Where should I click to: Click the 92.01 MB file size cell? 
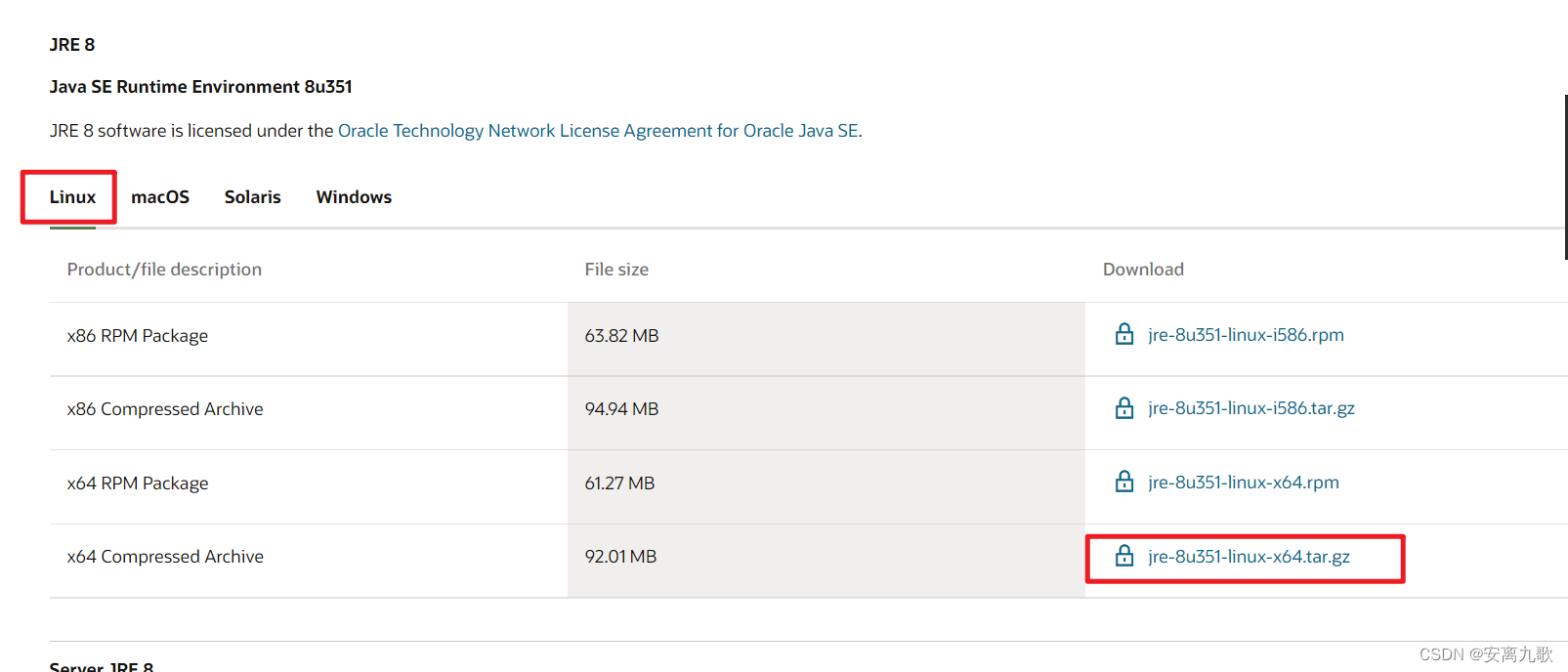[x=826, y=561]
